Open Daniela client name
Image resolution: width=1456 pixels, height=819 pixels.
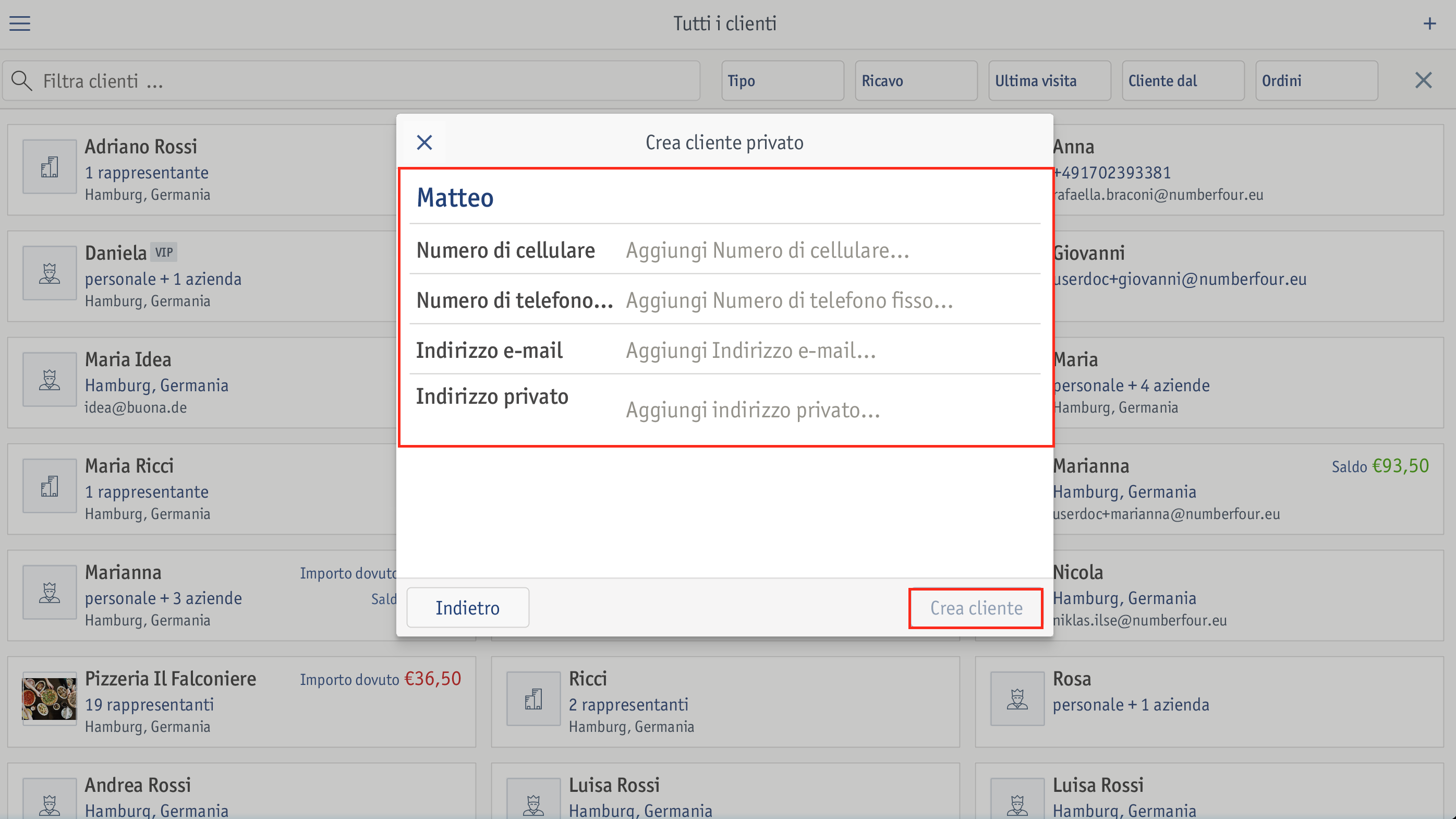[x=115, y=252]
